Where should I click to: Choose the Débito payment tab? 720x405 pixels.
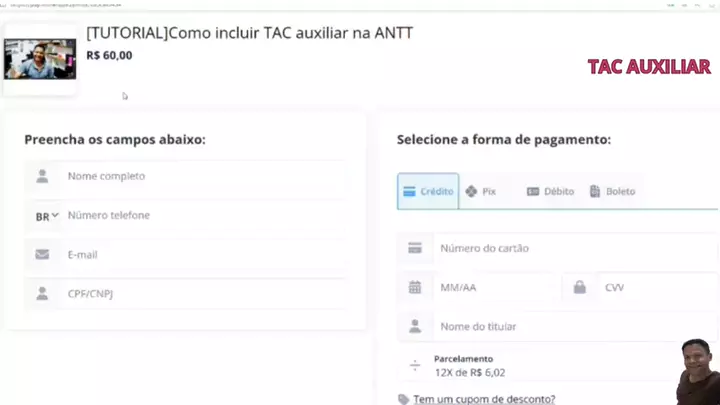click(x=550, y=191)
